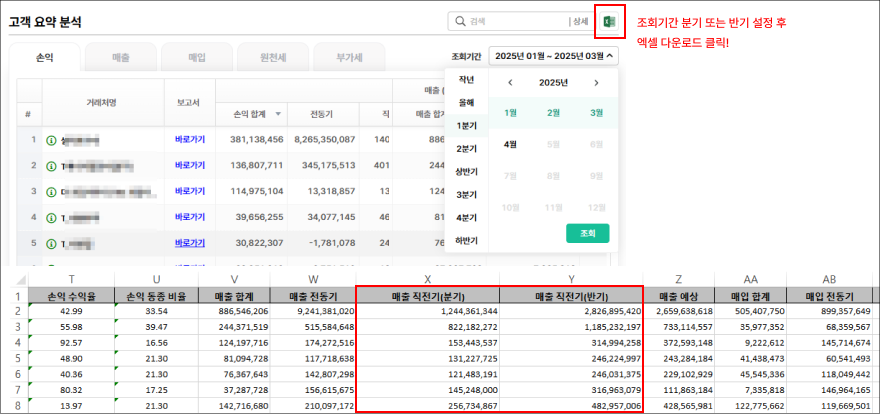The width and height of the screenshot is (880, 414).
Task: Sort by 손익 합계 column arrow
Action: tap(278, 115)
